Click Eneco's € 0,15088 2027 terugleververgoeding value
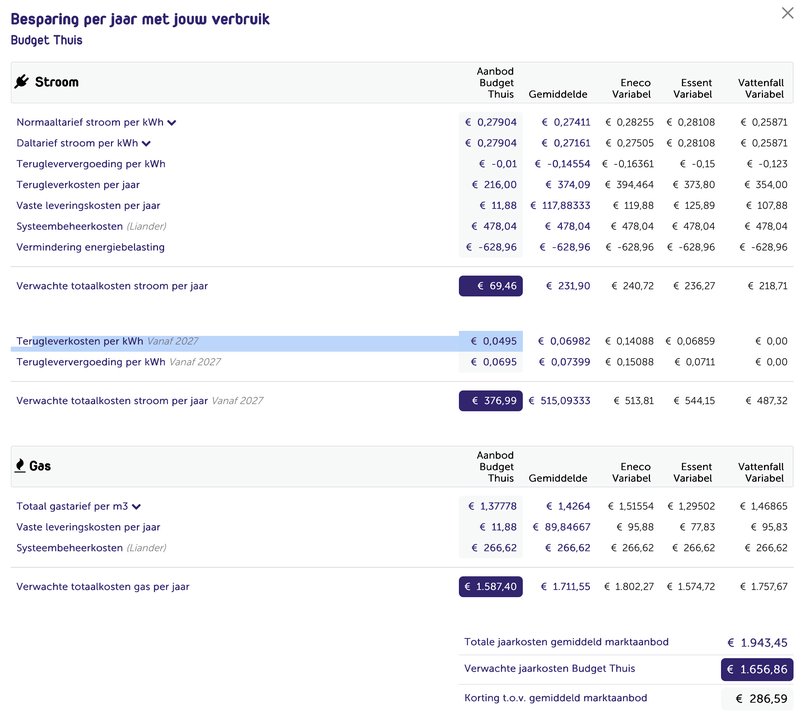The image size is (800, 717). pyautogui.click(x=629, y=362)
